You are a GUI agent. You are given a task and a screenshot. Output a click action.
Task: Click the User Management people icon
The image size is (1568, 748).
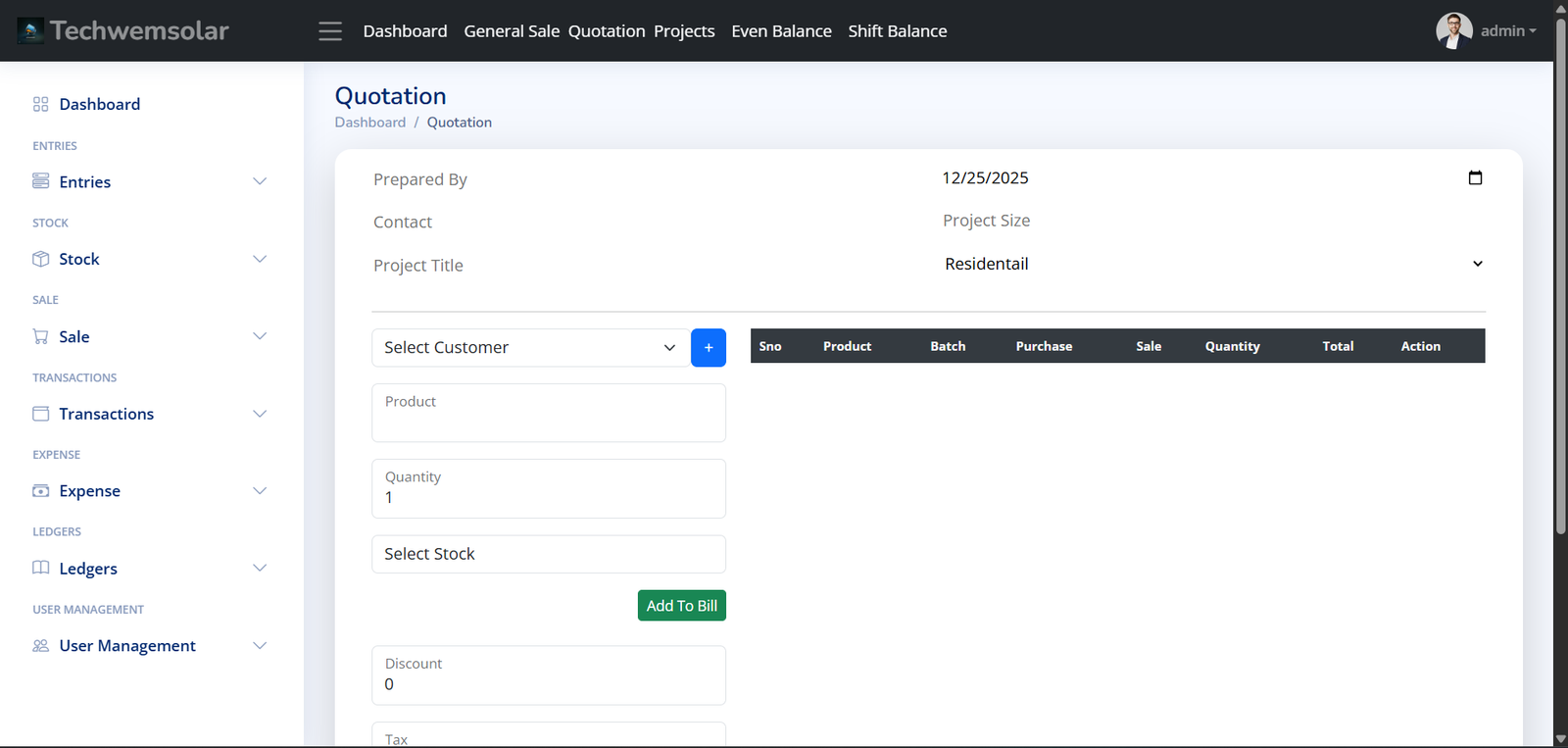point(40,645)
